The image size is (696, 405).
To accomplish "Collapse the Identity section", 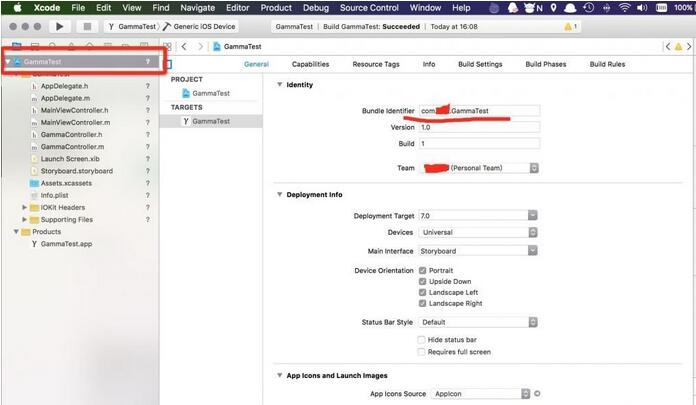I will 280,84.
